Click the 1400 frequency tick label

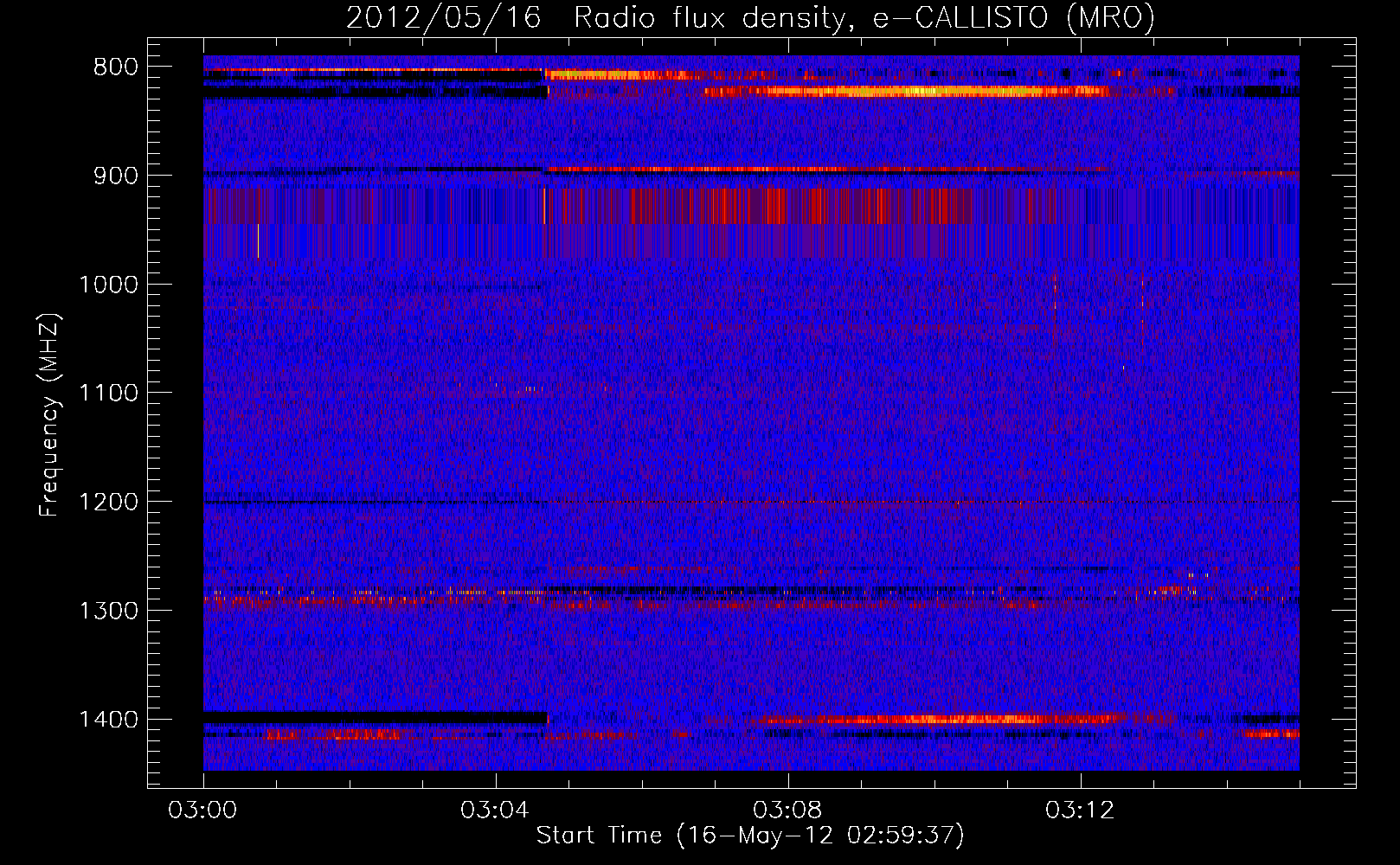coord(108,720)
